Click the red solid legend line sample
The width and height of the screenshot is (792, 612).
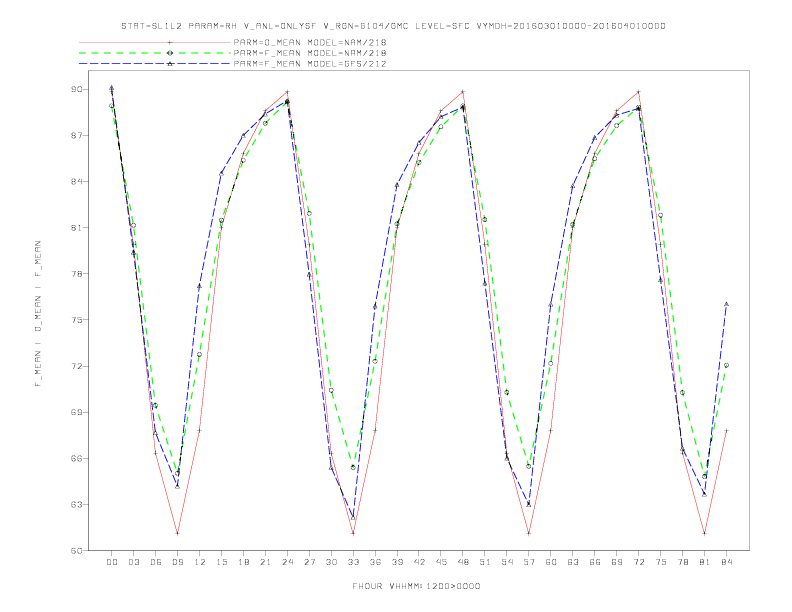point(155,42)
